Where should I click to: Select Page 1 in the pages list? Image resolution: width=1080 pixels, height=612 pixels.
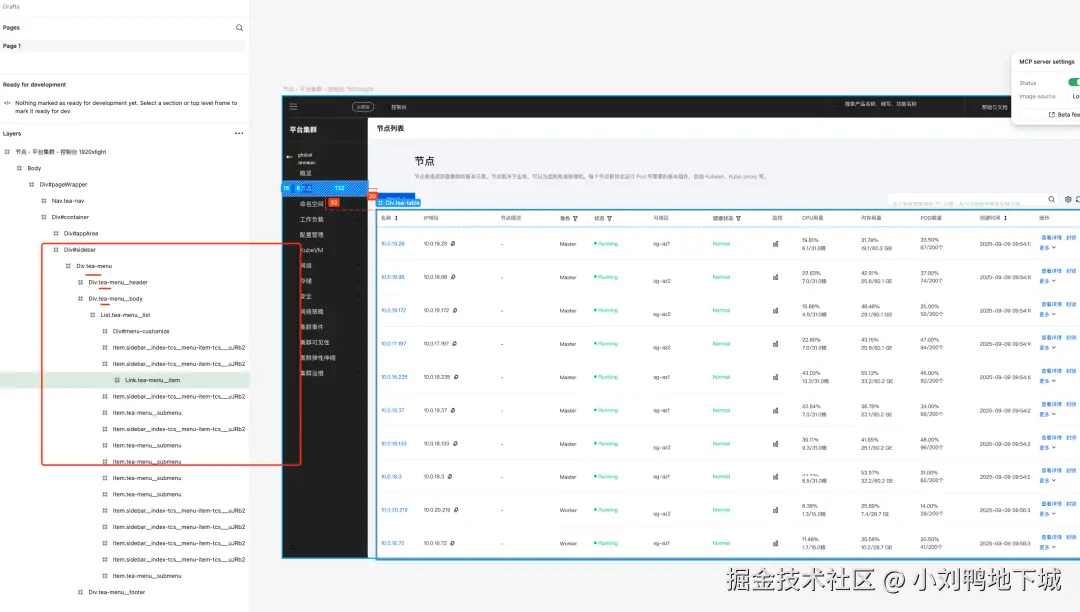coord(123,46)
